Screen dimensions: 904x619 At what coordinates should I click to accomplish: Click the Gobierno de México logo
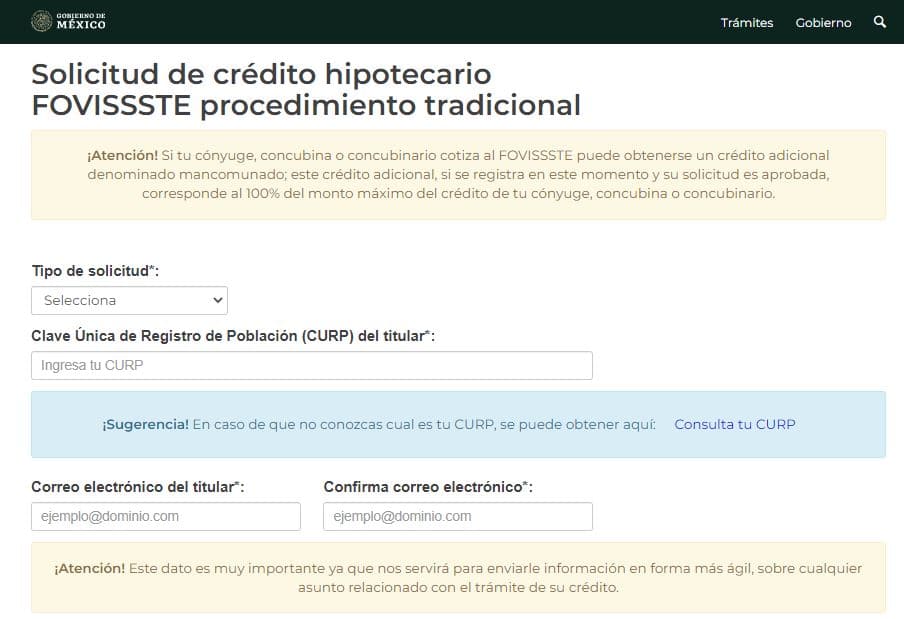pyautogui.click(x=68, y=21)
